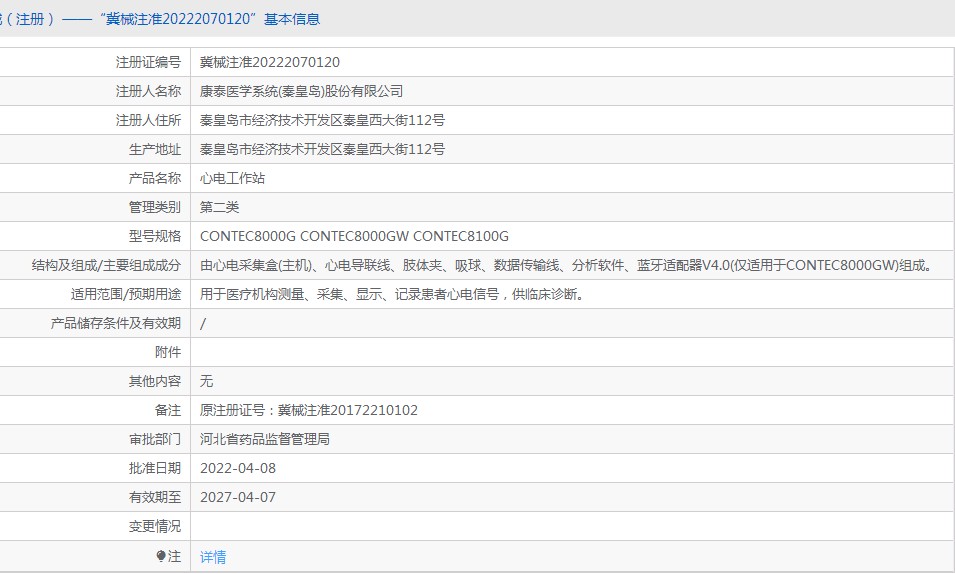Select model specification CONTEC8000G CONTEC8000GW CONTEC8100G

[354, 236]
